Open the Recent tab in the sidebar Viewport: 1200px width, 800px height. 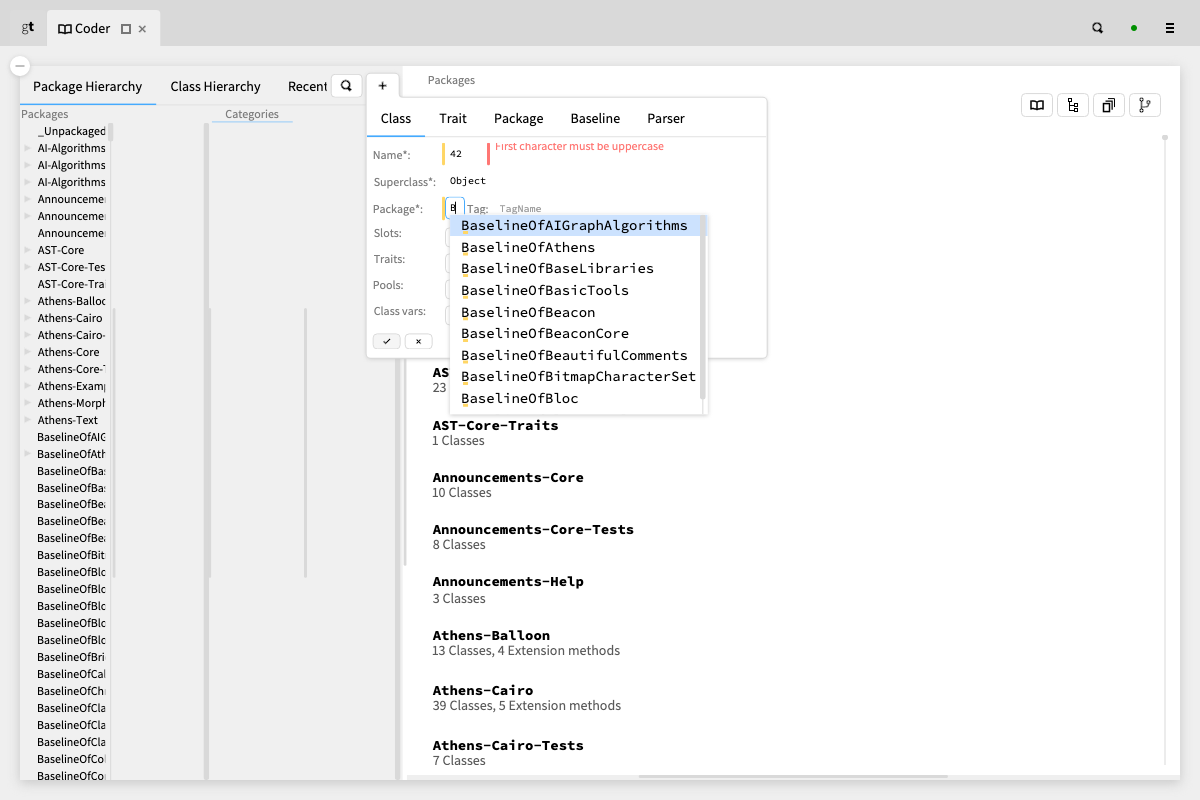coord(307,87)
